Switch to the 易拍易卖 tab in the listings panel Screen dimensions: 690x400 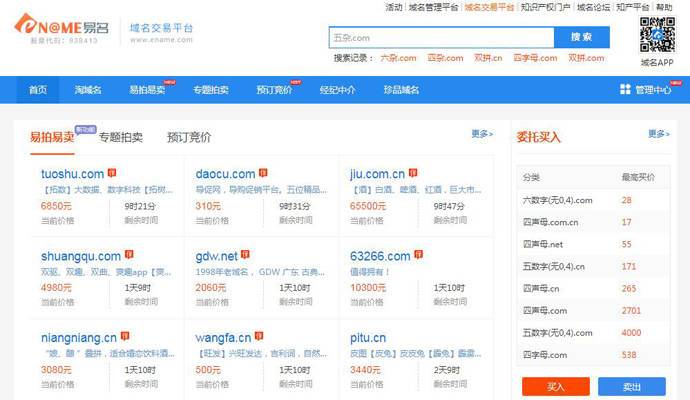click(x=52, y=137)
